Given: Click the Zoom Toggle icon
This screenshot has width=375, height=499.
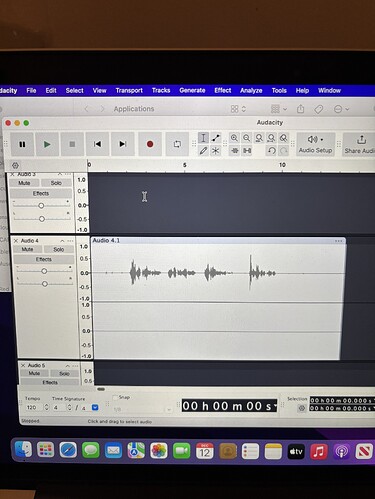Looking at the screenshot, I should [x=283, y=138].
